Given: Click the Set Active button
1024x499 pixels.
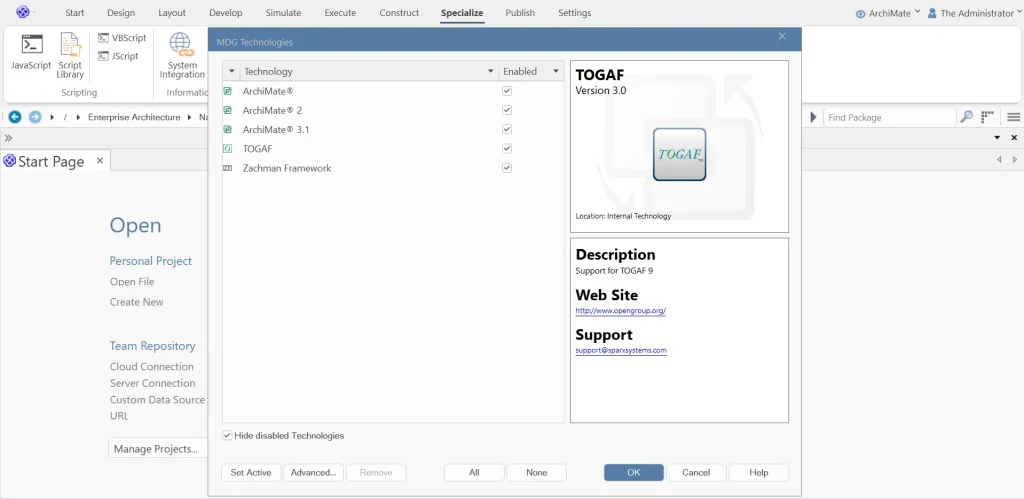Looking at the screenshot, I should [251, 472].
